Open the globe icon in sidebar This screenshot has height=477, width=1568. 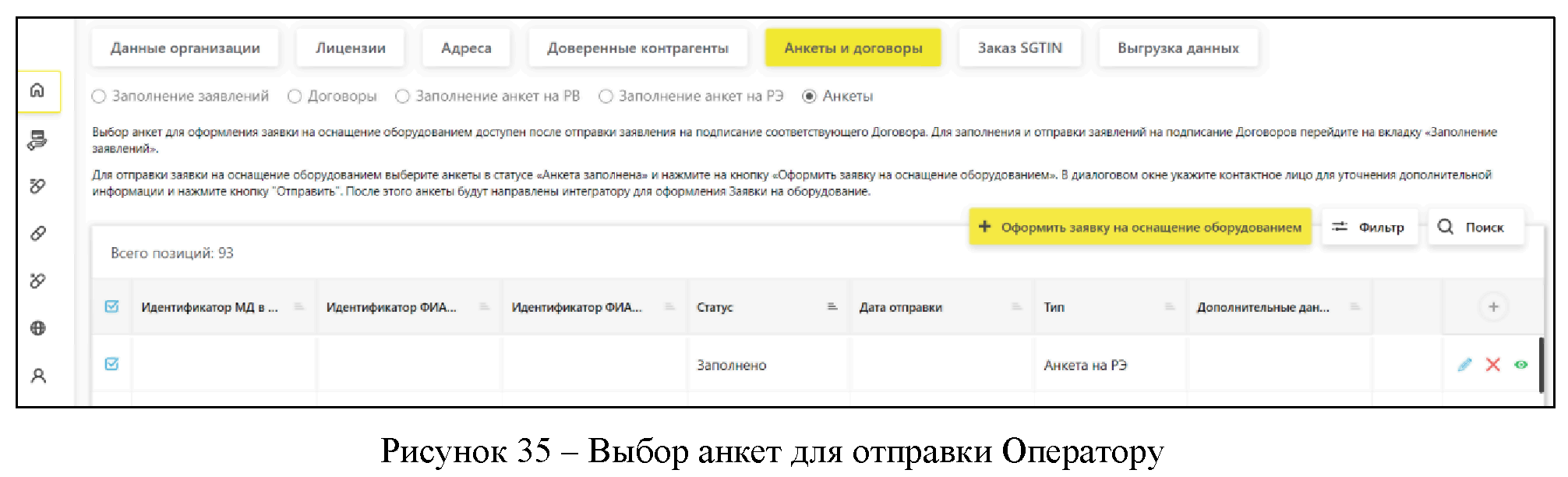37,328
